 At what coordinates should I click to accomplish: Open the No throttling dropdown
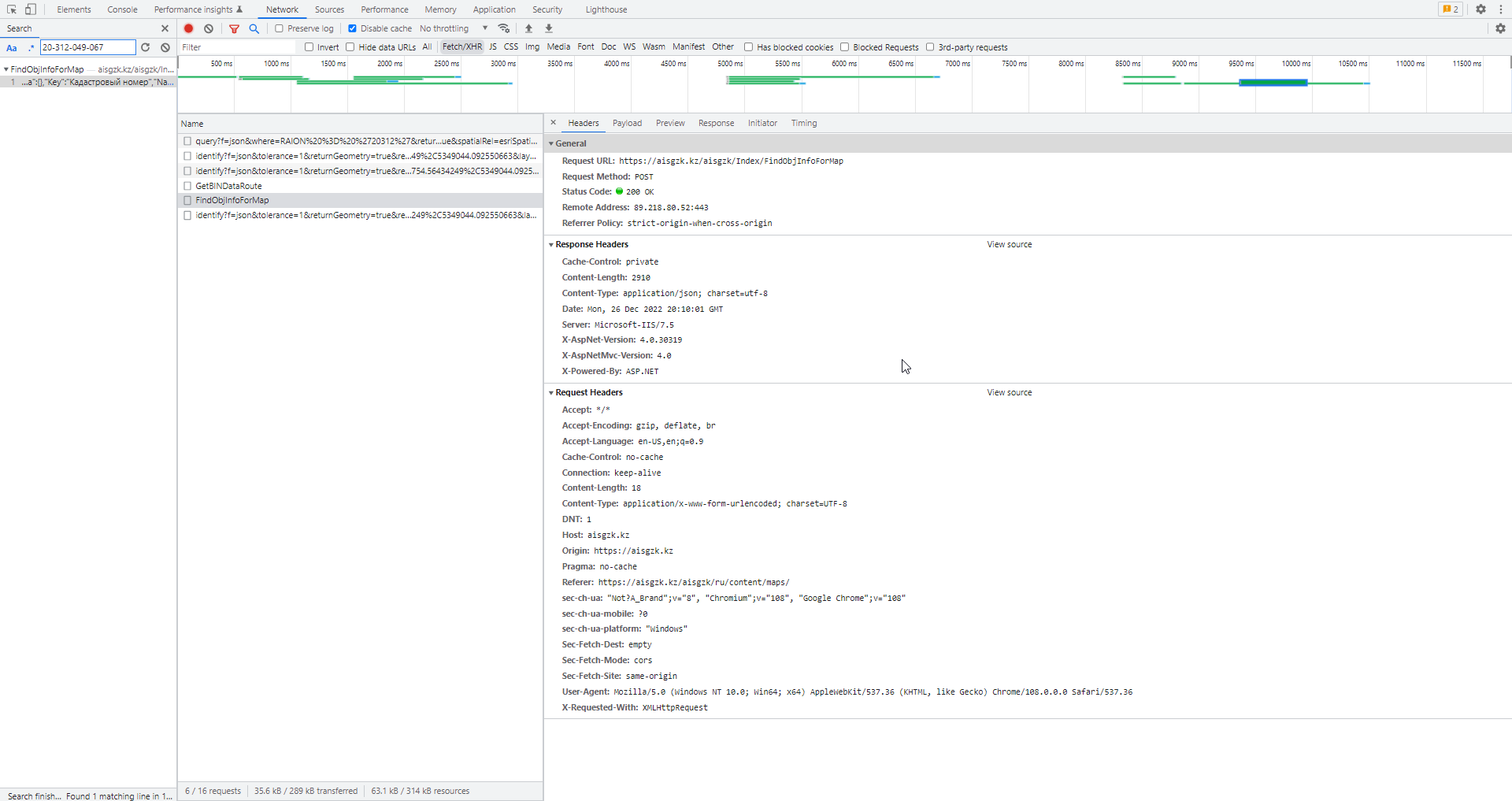(x=454, y=28)
